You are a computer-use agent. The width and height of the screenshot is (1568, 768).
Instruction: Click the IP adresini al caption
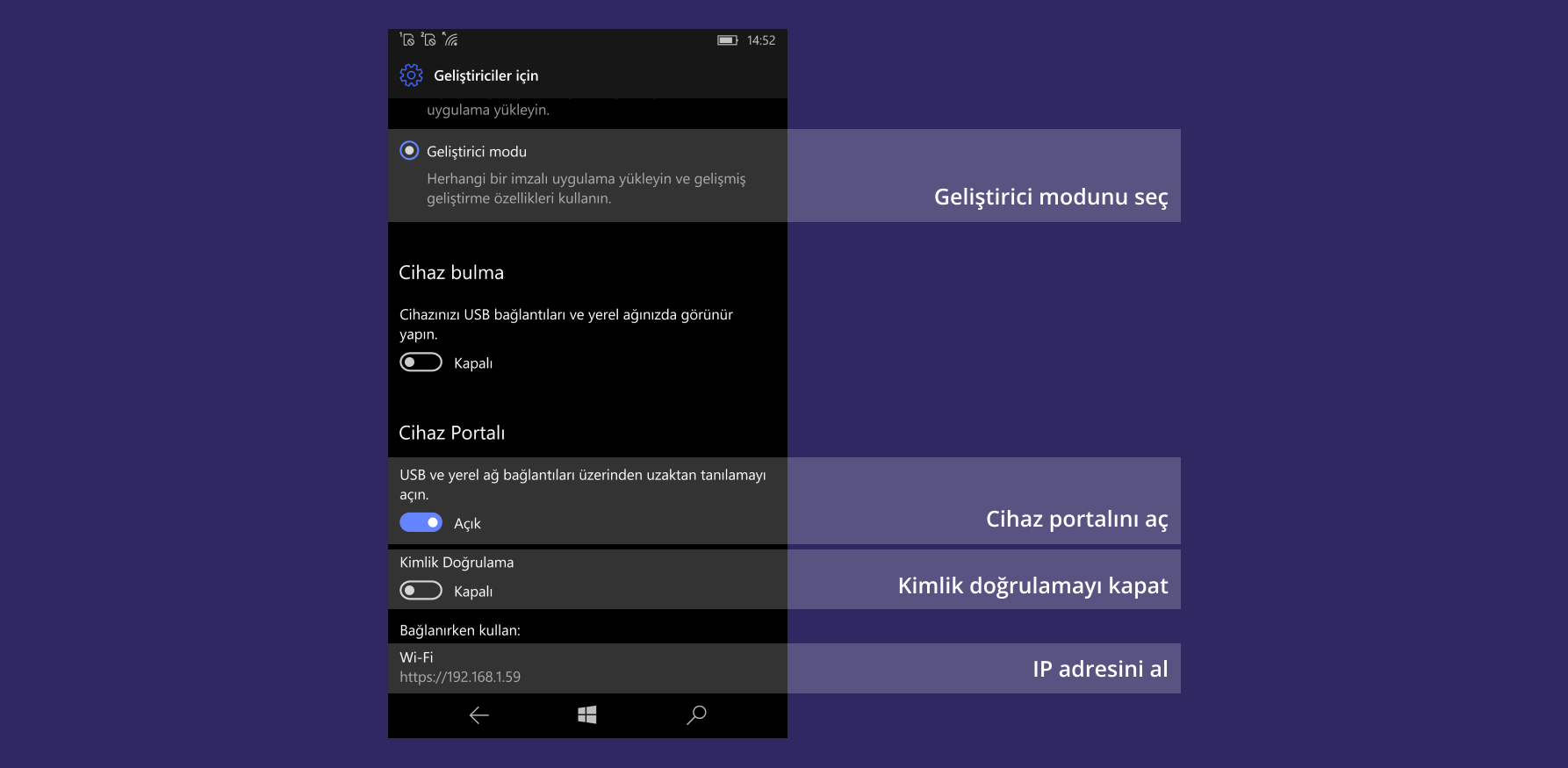click(x=1100, y=669)
